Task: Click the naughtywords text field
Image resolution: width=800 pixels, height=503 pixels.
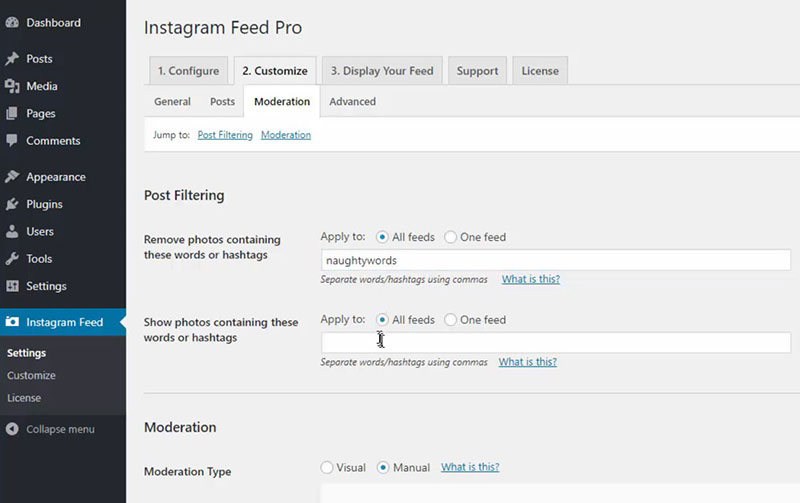Action: click(555, 260)
